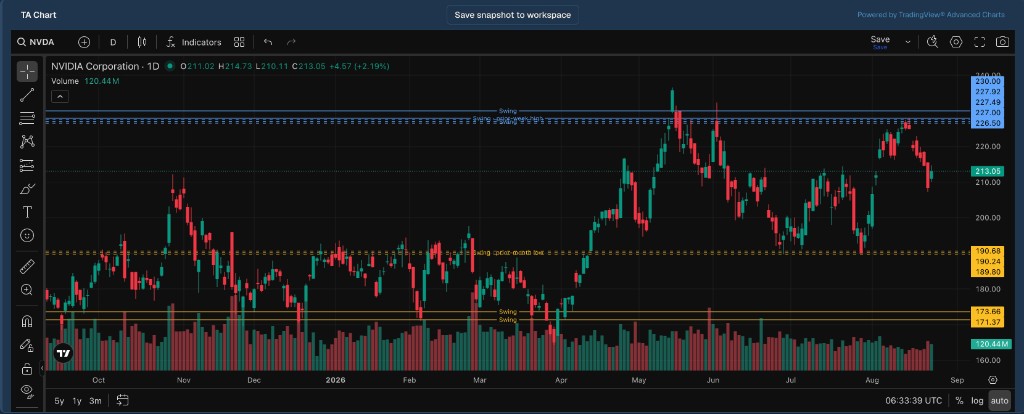Click the 06:33:39 UTC timezone clock

914,400
